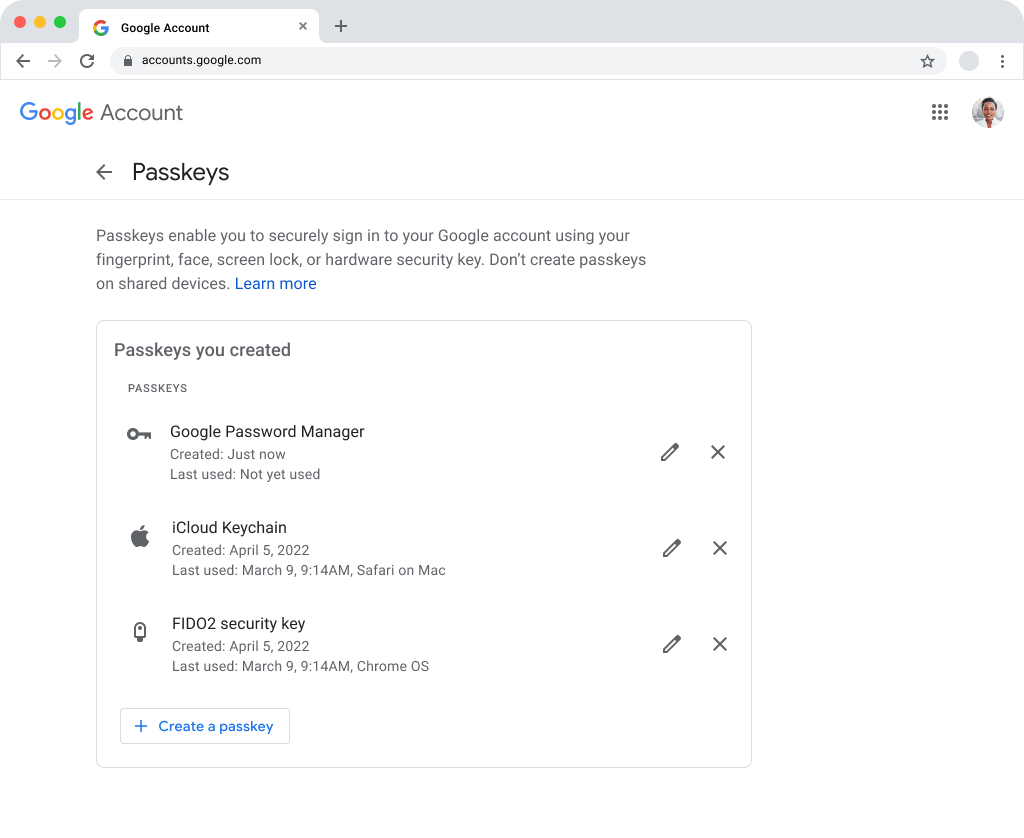Remove the Google Password Manager passkey

(x=718, y=452)
